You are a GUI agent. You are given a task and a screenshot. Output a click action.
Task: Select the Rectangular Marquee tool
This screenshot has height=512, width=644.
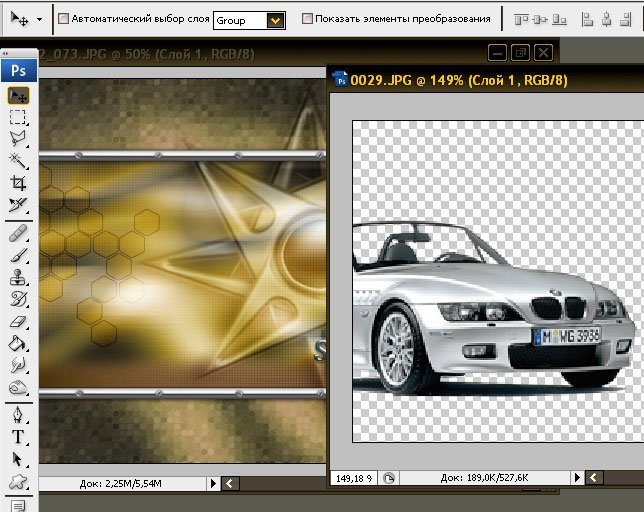pos(18,117)
